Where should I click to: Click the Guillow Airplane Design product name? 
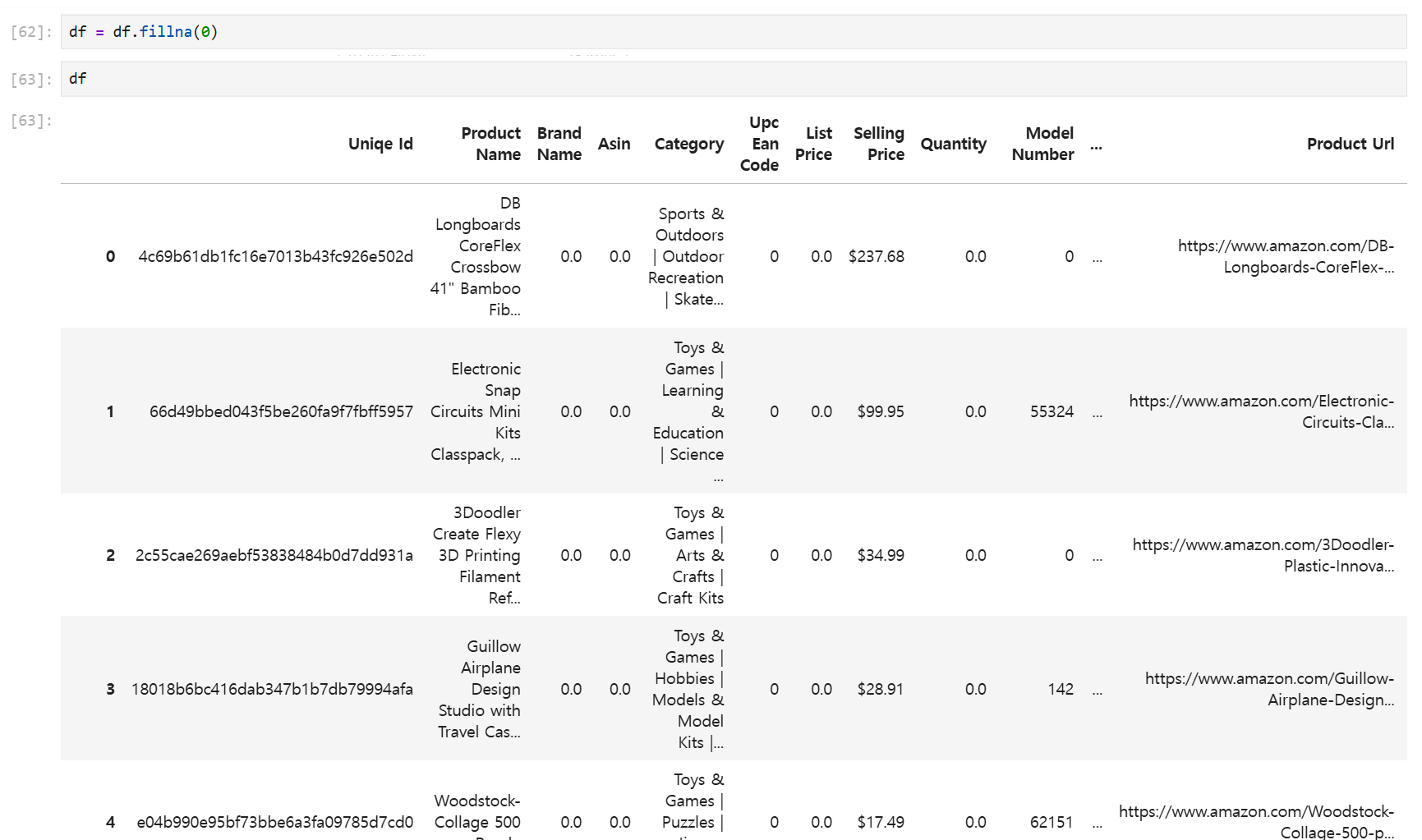tap(479, 689)
